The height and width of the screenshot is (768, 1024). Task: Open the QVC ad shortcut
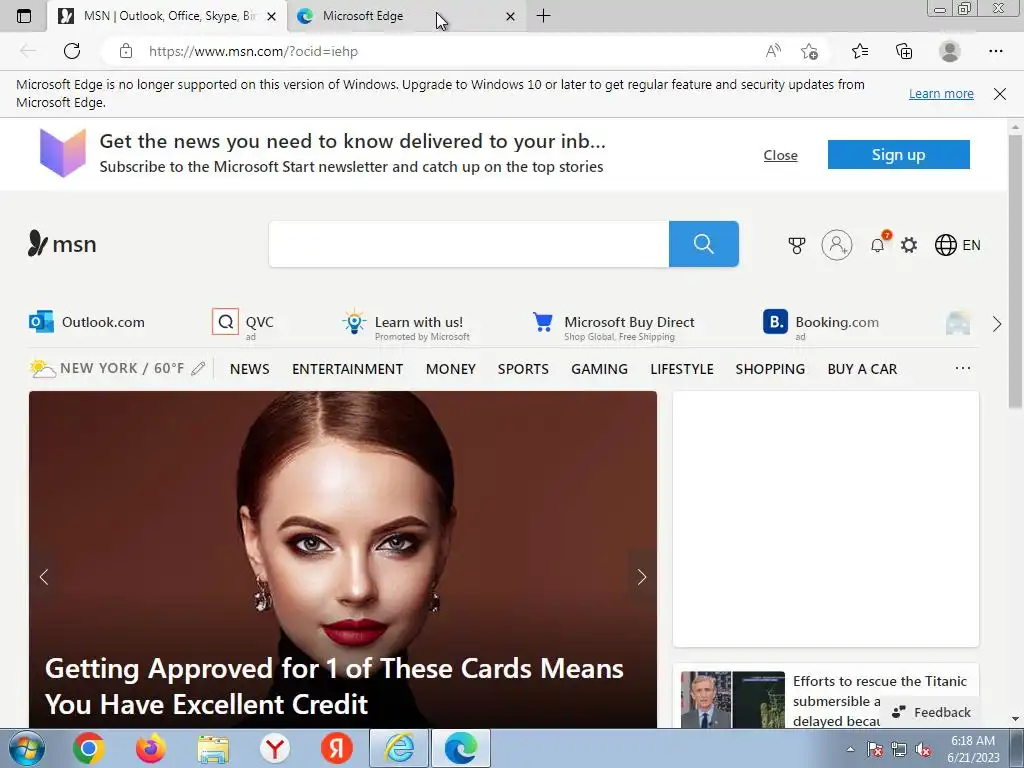(243, 323)
